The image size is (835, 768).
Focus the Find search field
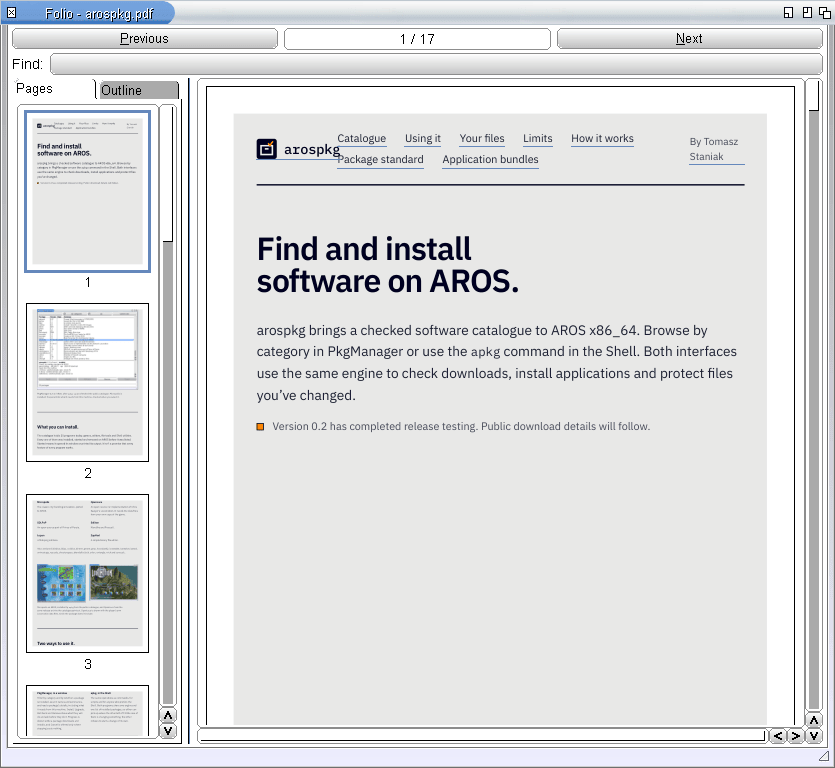click(x=436, y=64)
